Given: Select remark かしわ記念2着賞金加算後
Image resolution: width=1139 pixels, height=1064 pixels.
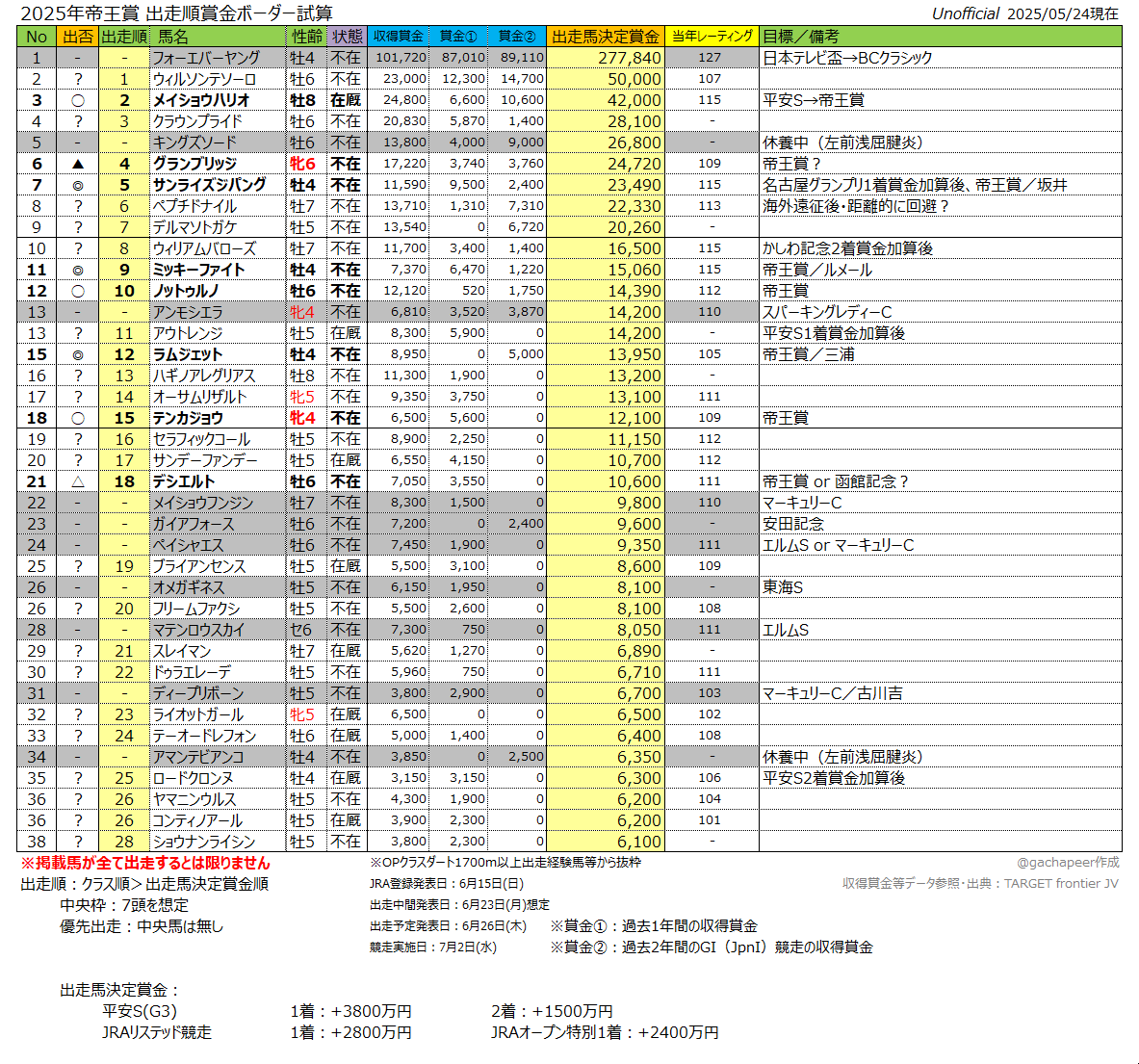Looking at the screenshot, I should [x=847, y=248].
